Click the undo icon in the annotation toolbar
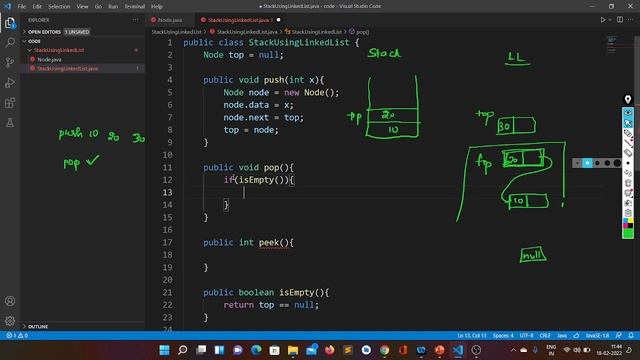640x360 pixels. click(x=628, y=173)
